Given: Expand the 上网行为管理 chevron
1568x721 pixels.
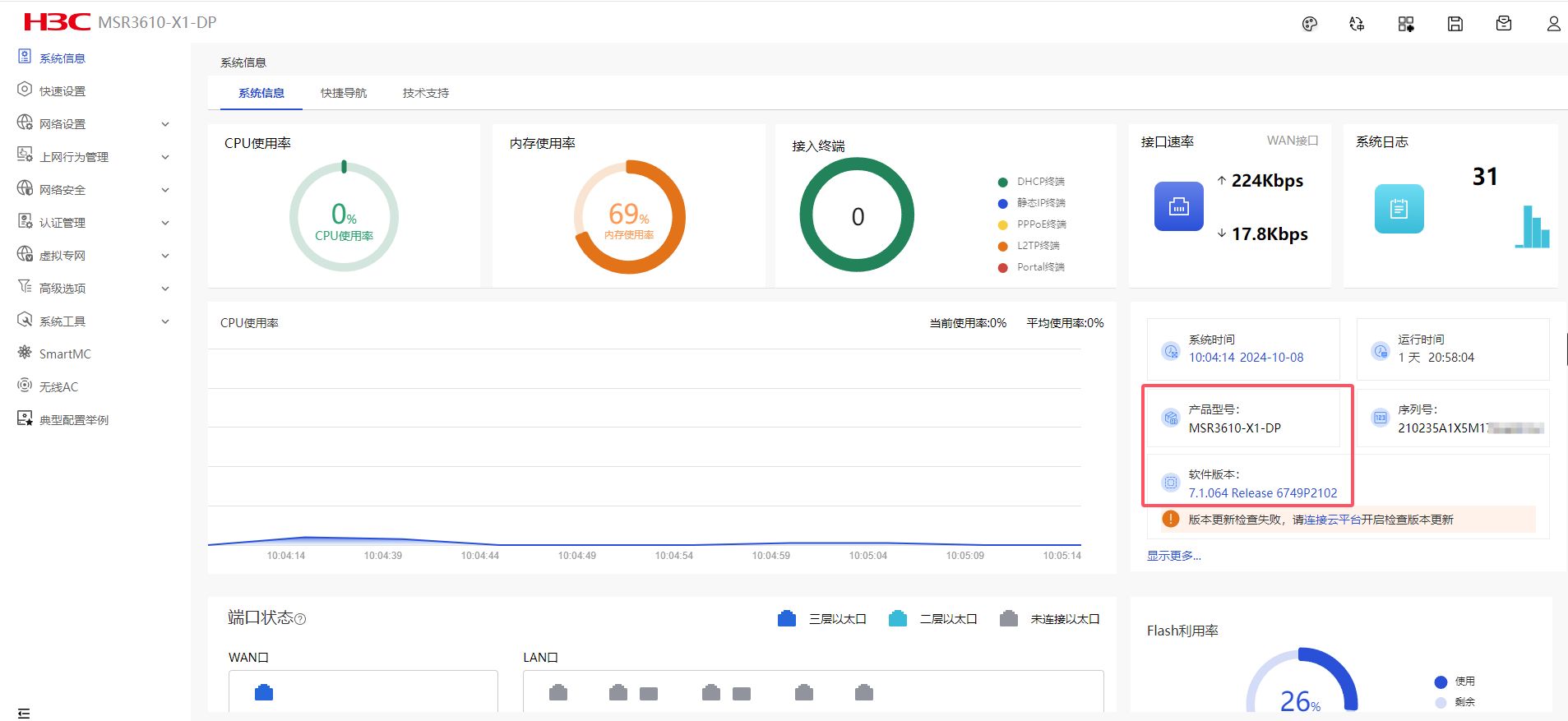Looking at the screenshot, I should 165,157.
